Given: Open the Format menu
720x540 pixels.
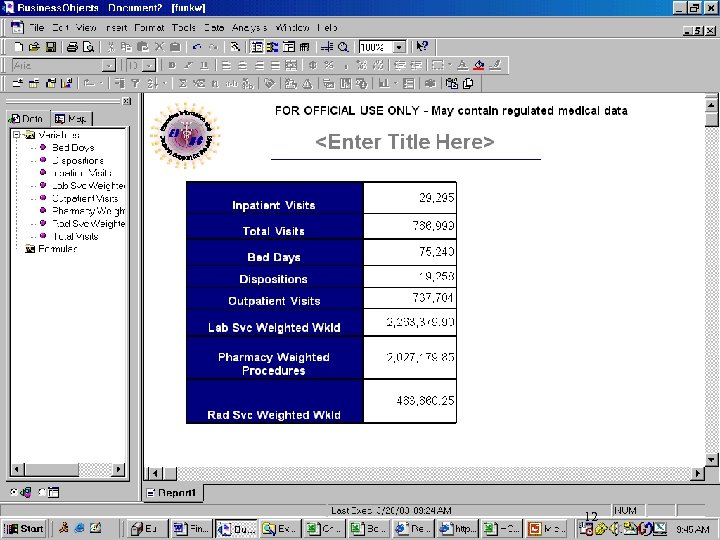Looking at the screenshot, I should pos(149,28).
